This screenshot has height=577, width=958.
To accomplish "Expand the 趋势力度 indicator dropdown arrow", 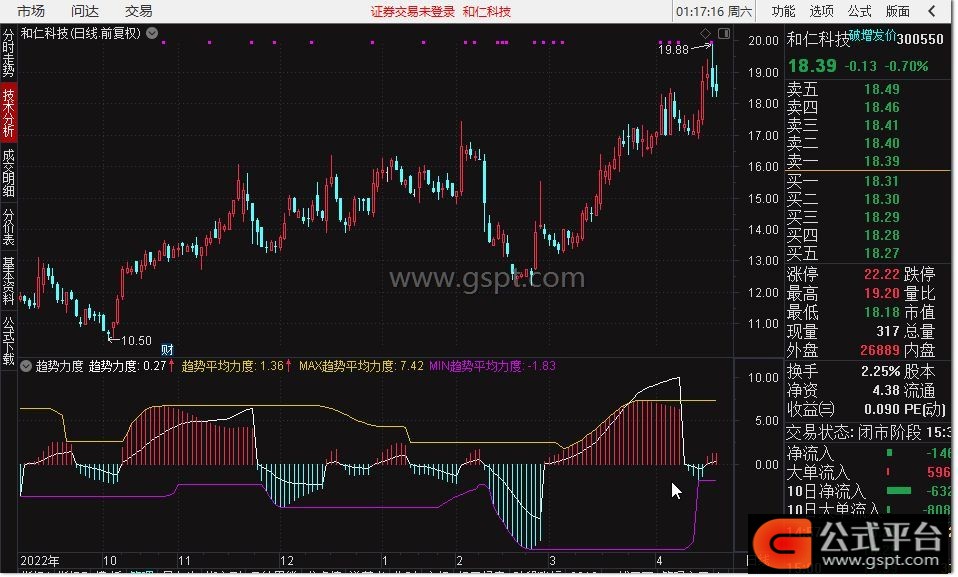I will [x=26, y=366].
